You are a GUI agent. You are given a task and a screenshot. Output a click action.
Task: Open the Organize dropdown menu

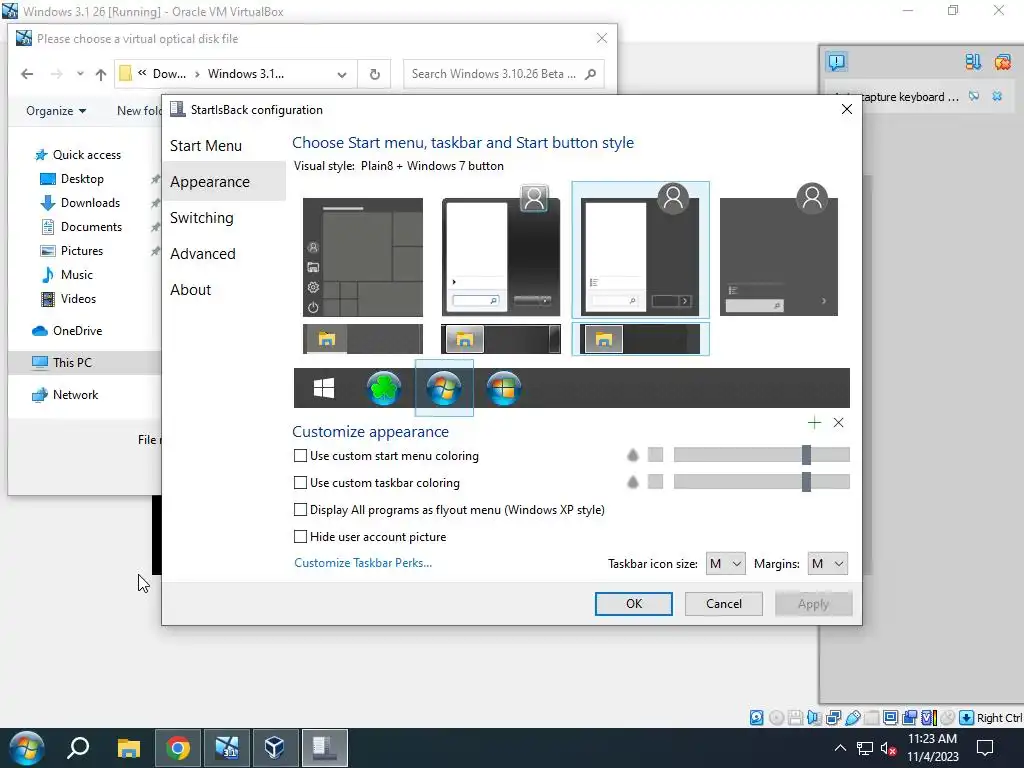tap(56, 110)
